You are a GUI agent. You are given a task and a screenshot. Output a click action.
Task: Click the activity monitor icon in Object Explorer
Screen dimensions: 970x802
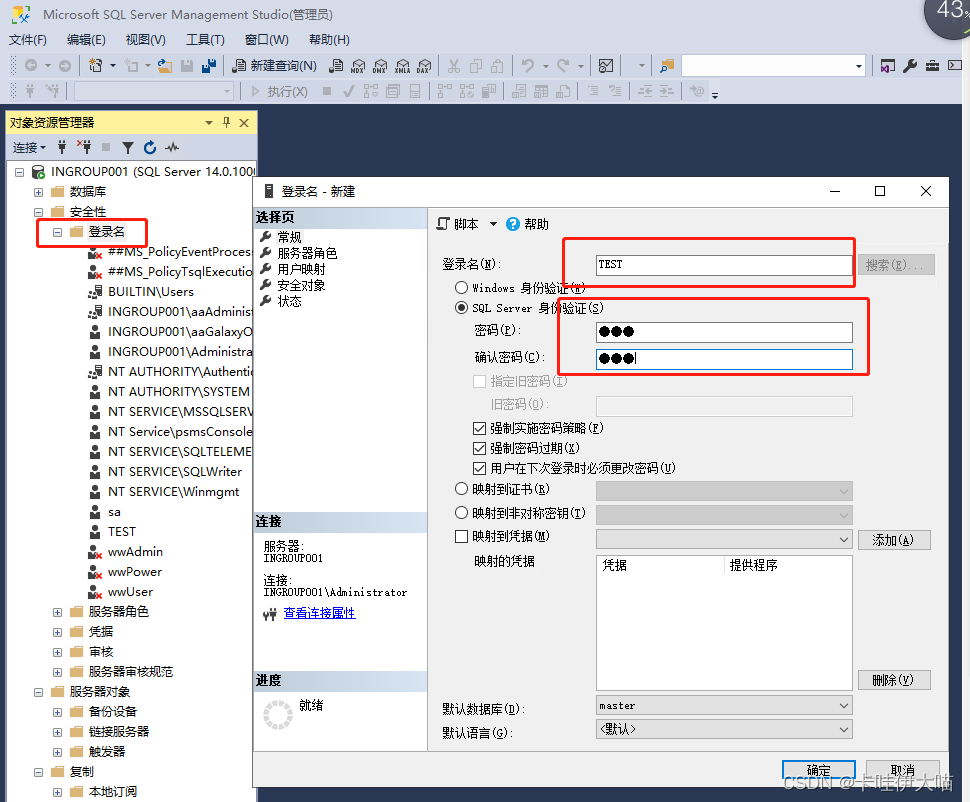tap(172, 147)
